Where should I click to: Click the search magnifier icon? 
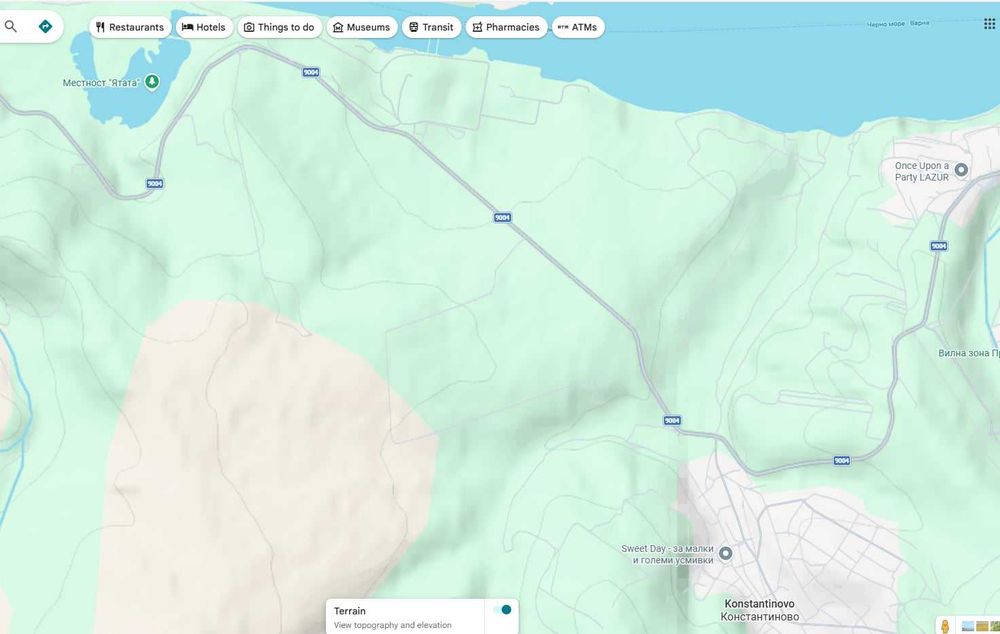click(11, 26)
